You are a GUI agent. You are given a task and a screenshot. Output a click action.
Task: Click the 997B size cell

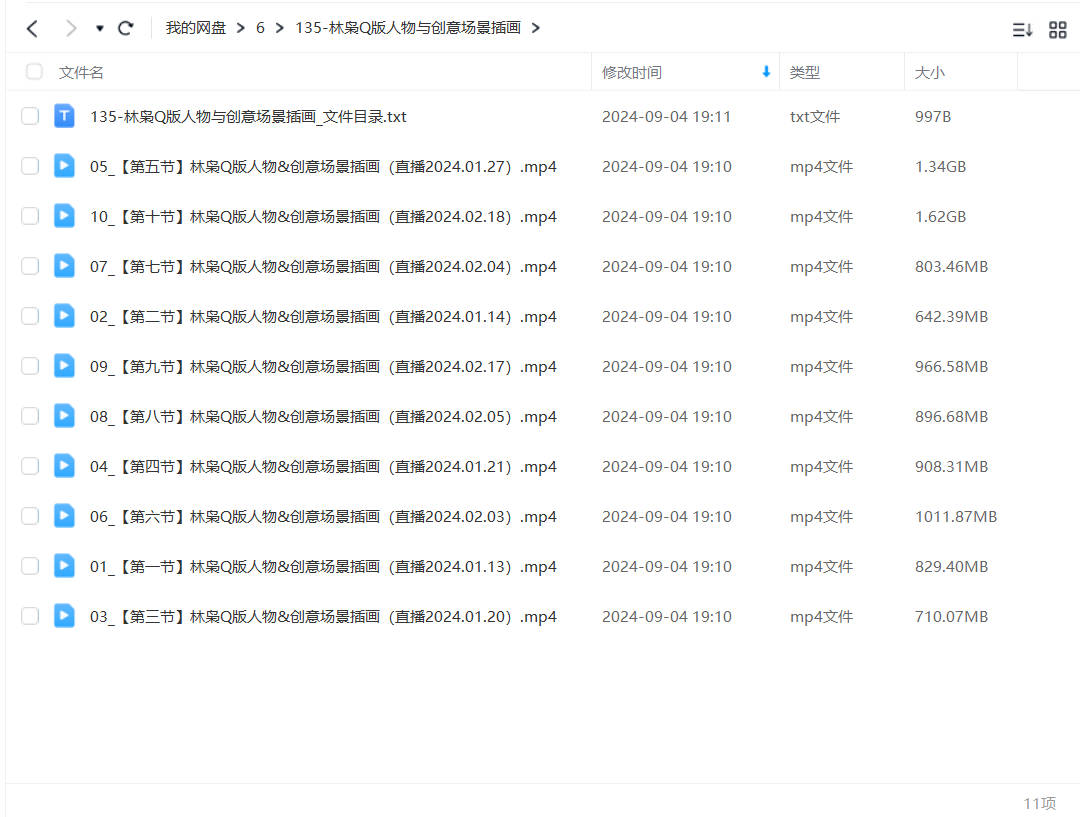(933, 116)
